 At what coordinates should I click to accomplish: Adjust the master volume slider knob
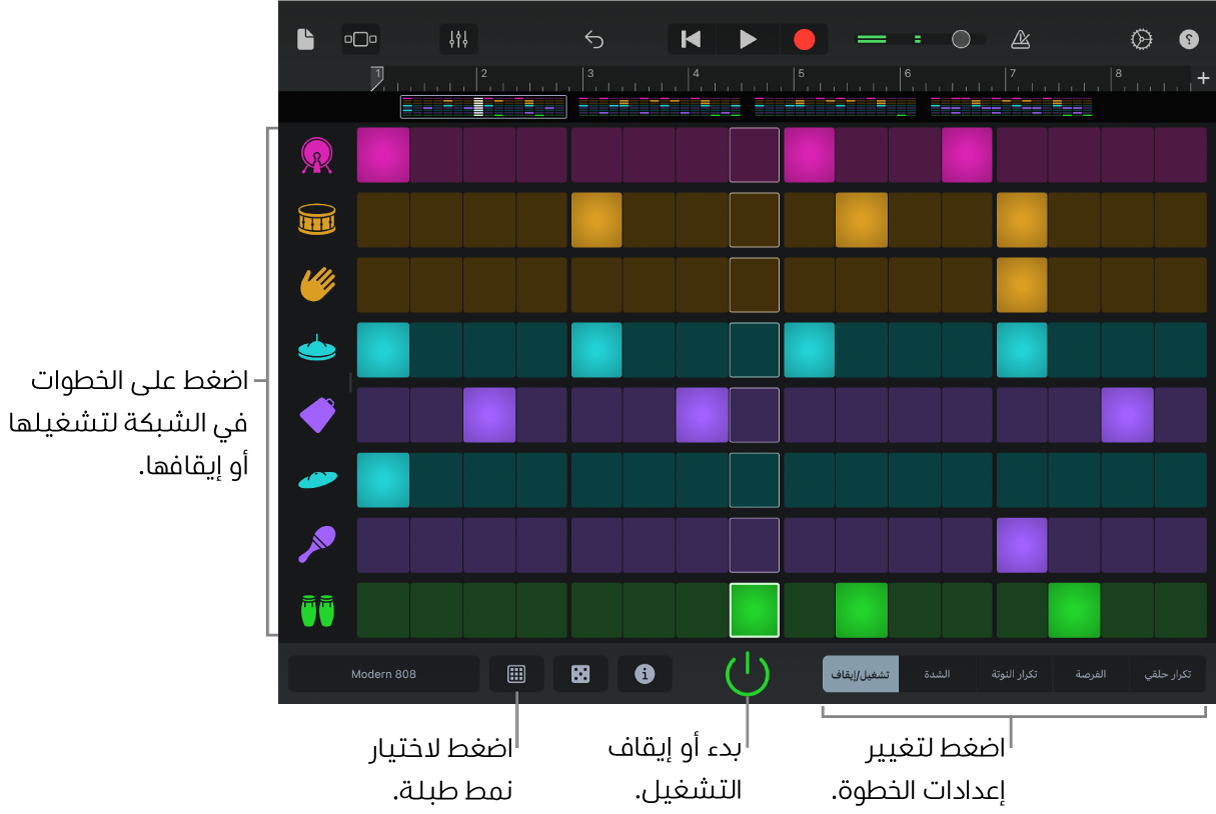click(961, 39)
